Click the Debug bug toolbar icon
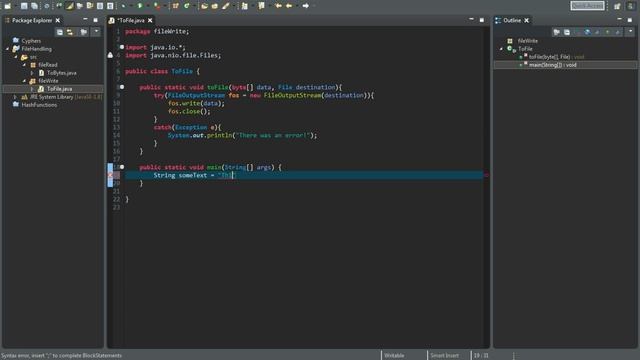 point(123,6)
